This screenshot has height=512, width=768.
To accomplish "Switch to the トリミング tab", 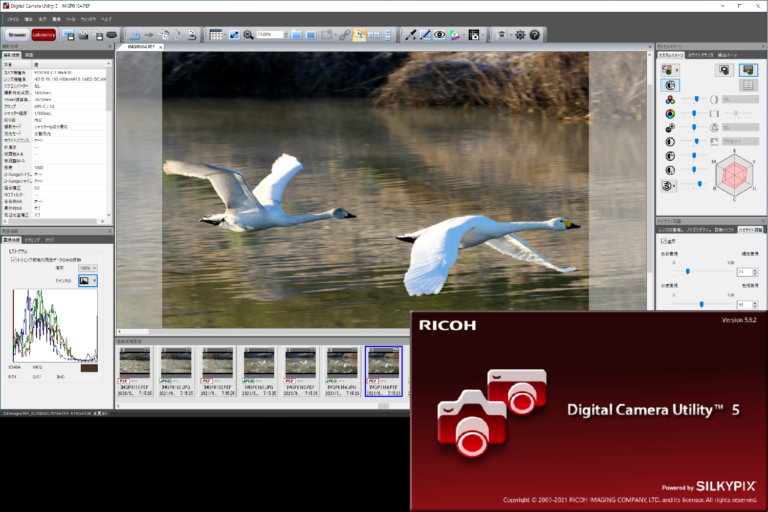I will click(x=32, y=240).
